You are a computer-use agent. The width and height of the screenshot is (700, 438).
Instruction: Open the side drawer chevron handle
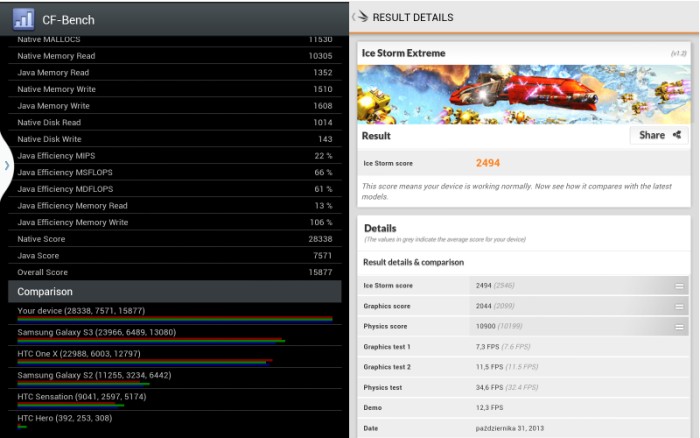[x=6, y=165]
